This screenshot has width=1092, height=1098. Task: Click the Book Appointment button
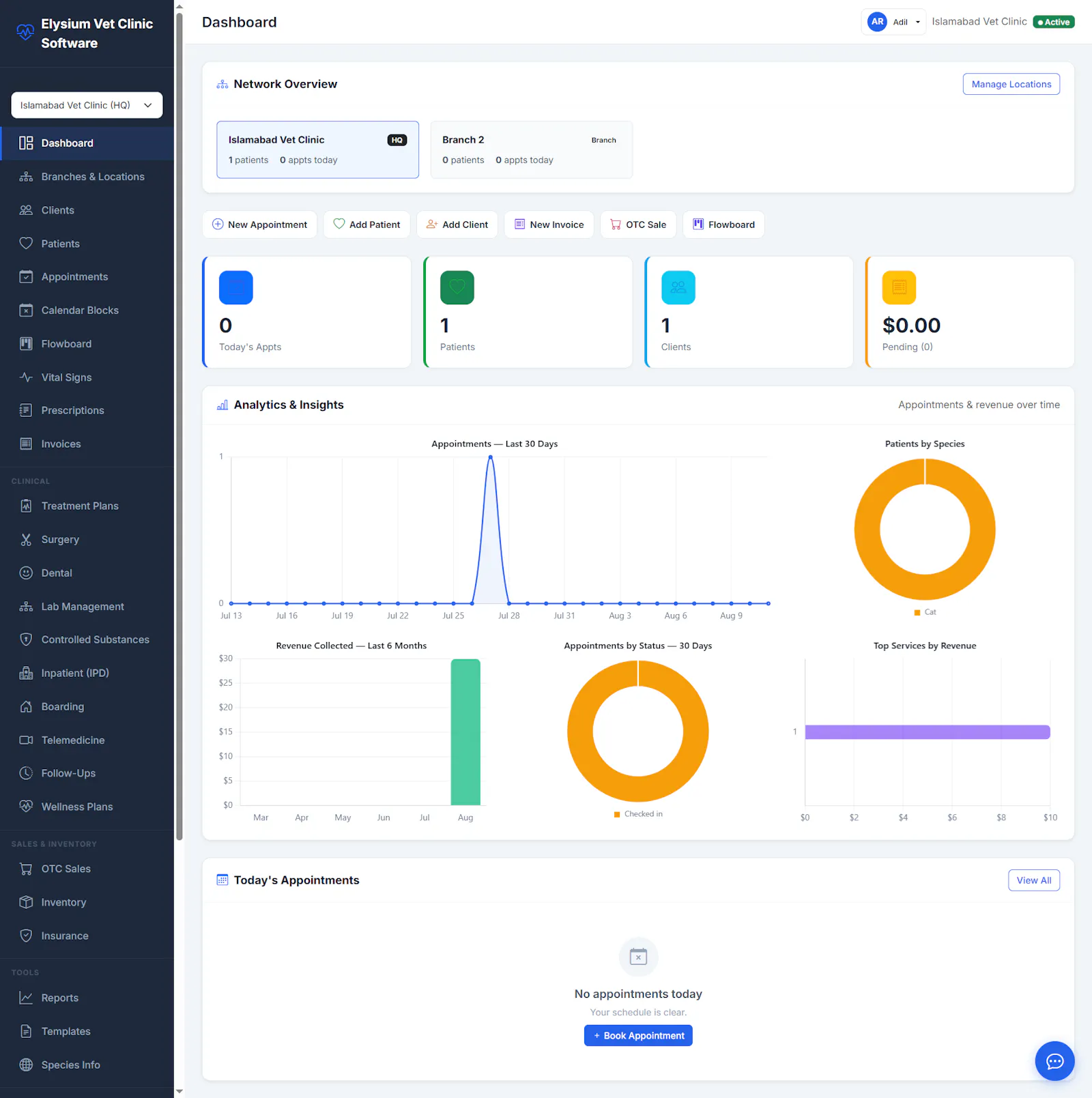(x=638, y=1035)
